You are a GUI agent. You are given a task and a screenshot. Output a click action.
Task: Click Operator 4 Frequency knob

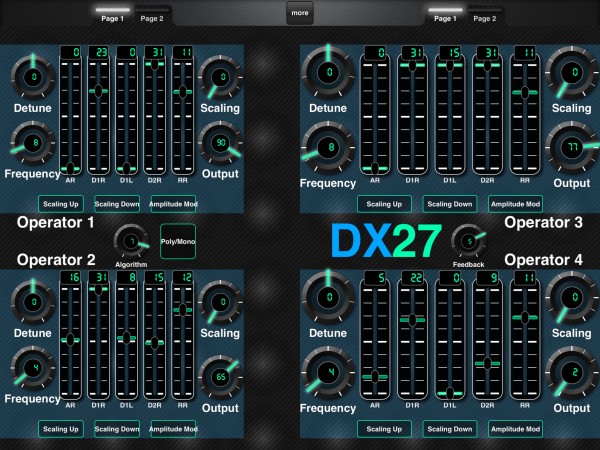click(328, 372)
